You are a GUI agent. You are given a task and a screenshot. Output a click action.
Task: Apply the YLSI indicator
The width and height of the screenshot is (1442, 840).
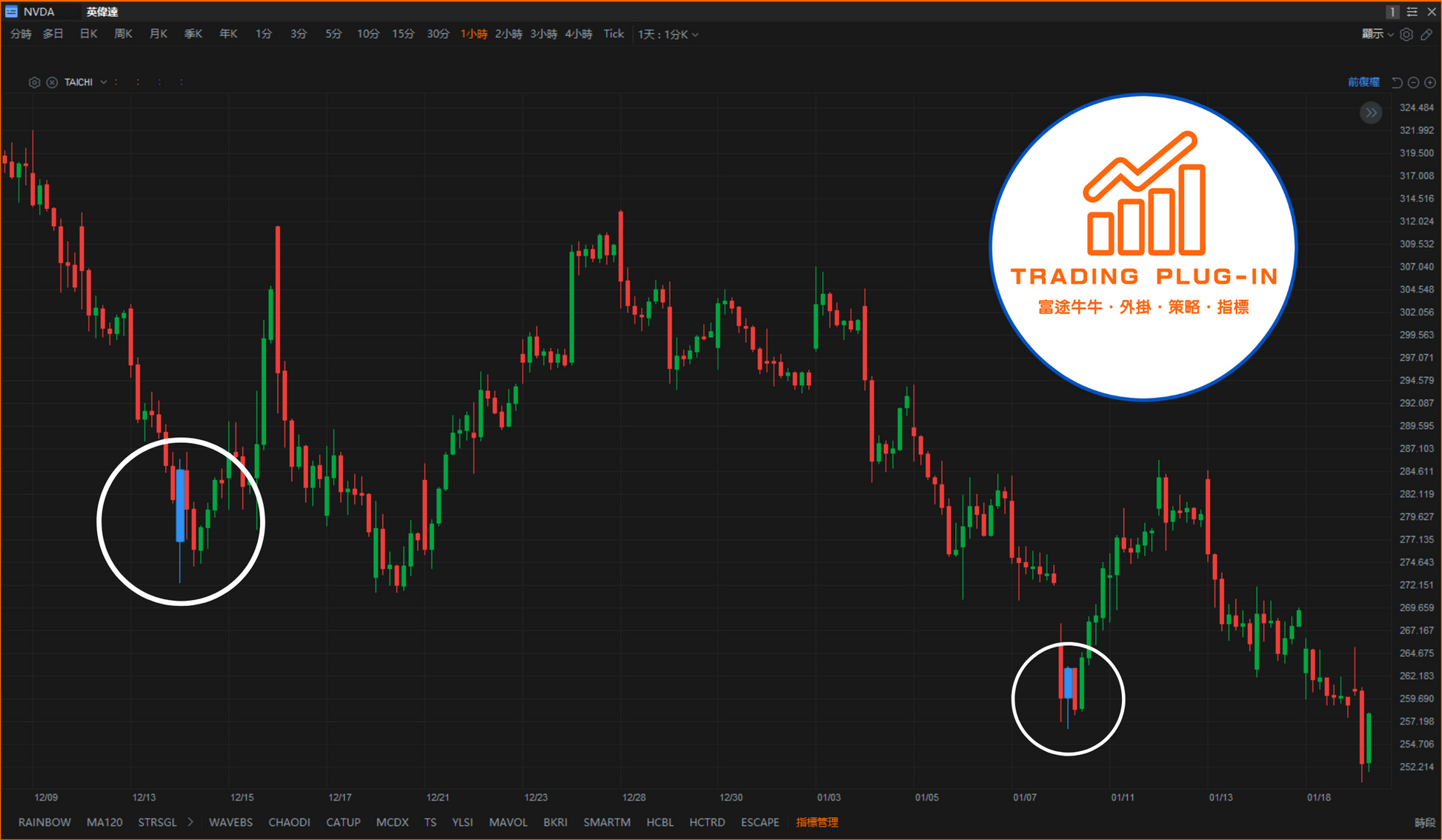[462, 822]
